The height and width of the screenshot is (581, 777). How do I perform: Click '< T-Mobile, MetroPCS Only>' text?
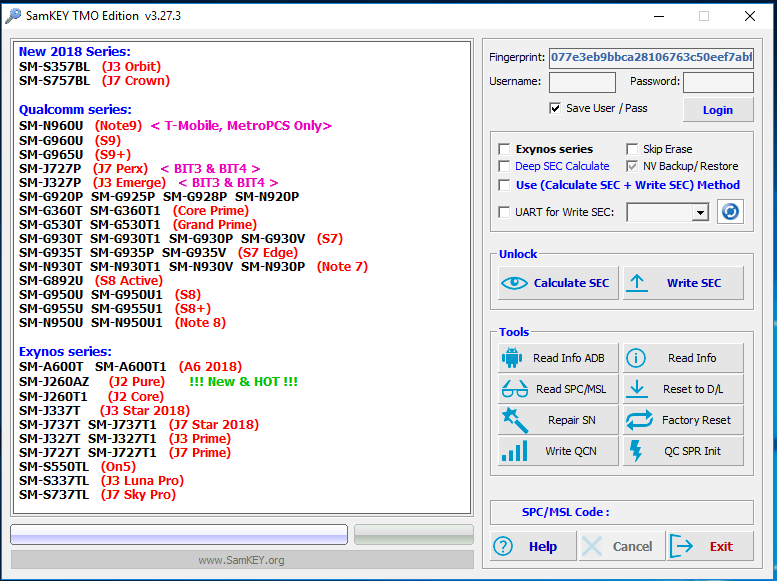point(241,126)
